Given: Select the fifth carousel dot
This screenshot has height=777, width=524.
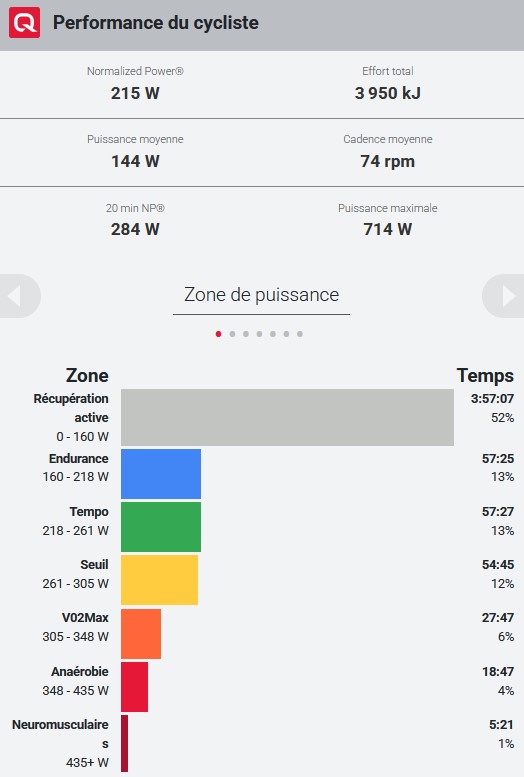Looking at the screenshot, I should point(273,334).
